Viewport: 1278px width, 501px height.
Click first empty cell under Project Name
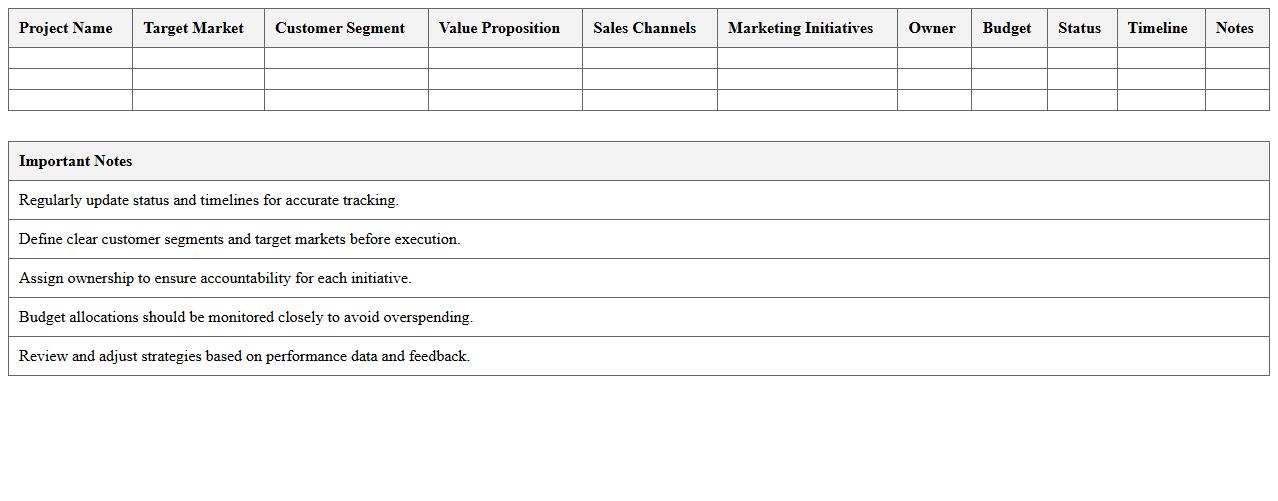(70, 58)
